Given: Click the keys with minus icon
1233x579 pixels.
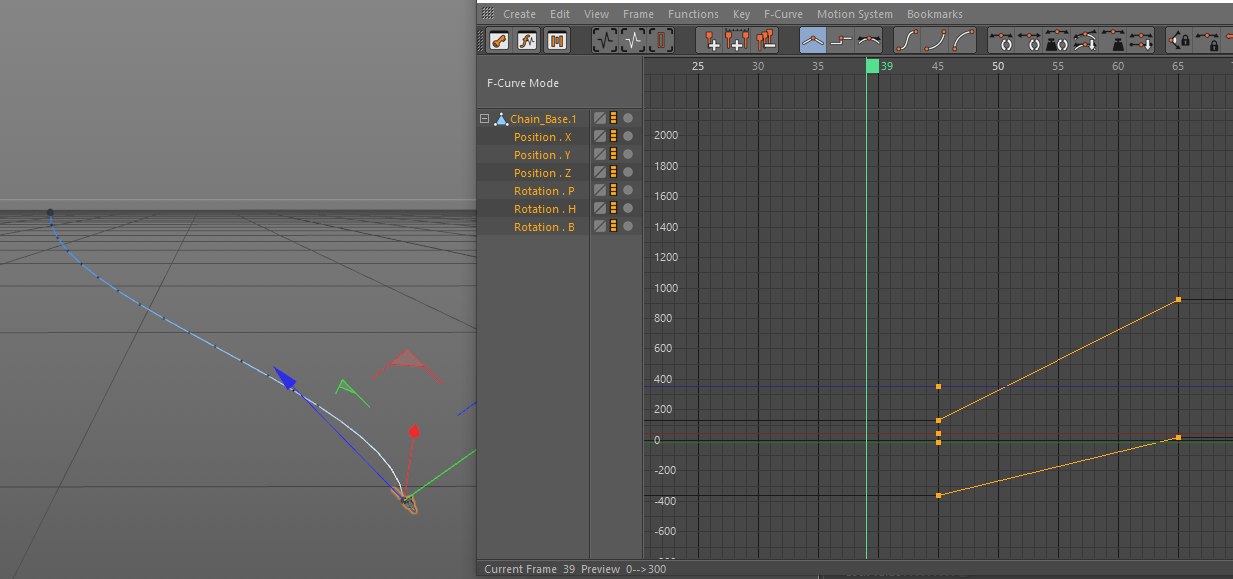Looking at the screenshot, I should [766, 41].
